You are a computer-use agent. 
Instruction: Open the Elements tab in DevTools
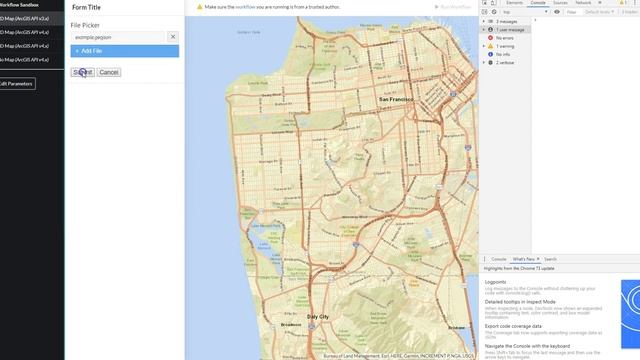(x=514, y=3)
